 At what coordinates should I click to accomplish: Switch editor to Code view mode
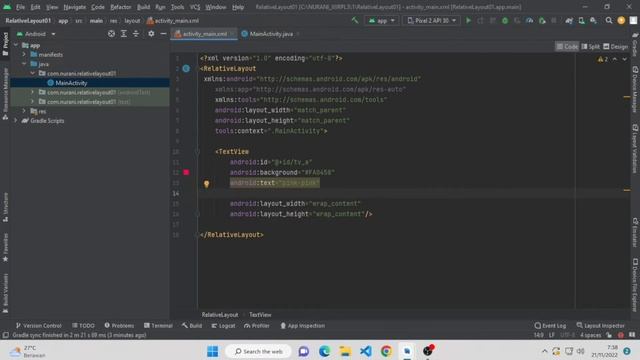pos(567,47)
